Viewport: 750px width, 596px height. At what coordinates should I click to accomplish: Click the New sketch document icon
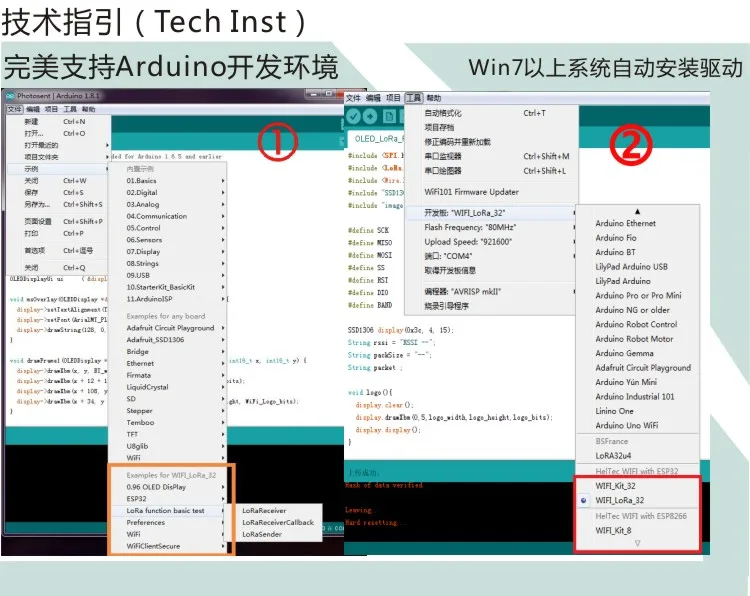click(x=389, y=116)
